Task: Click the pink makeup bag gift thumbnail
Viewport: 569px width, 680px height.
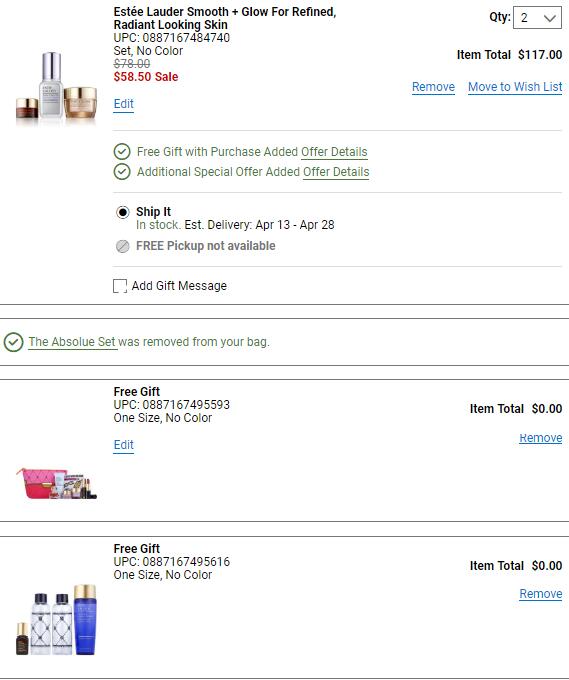Action: coord(56,483)
